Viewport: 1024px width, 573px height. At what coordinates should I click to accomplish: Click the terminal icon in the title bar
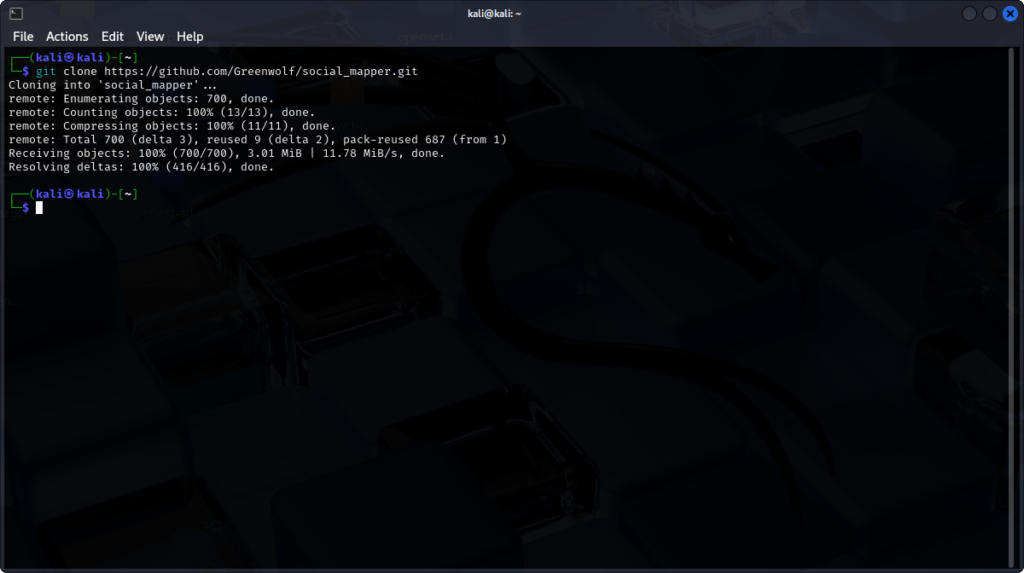(15, 13)
